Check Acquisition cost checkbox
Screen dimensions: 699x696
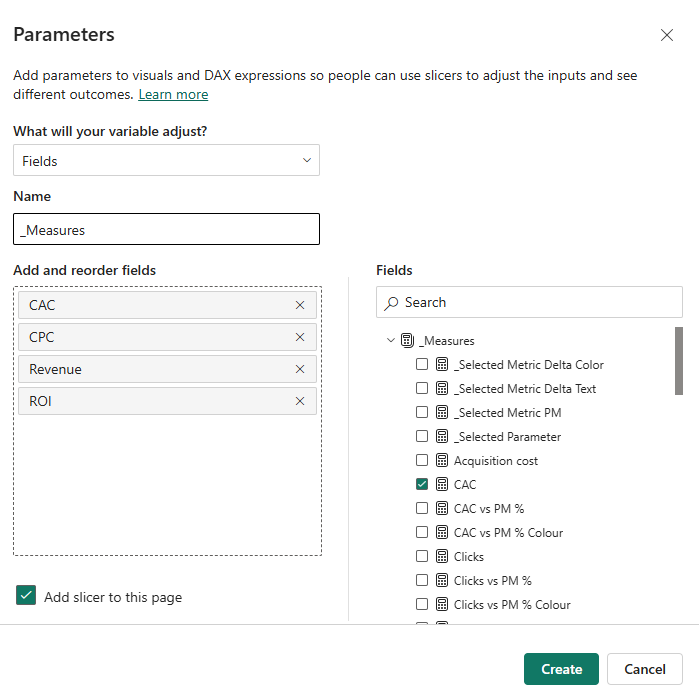click(x=422, y=460)
